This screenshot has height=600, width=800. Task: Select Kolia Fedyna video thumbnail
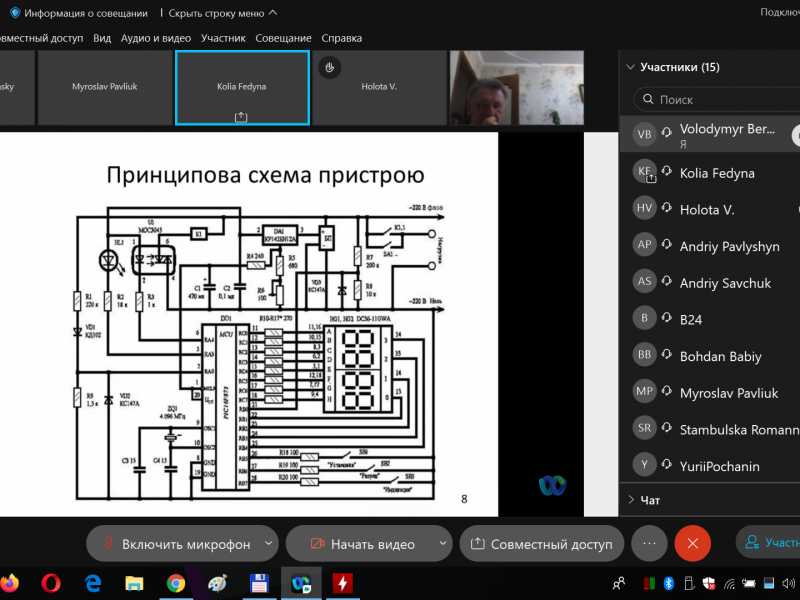click(x=241, y=88)
